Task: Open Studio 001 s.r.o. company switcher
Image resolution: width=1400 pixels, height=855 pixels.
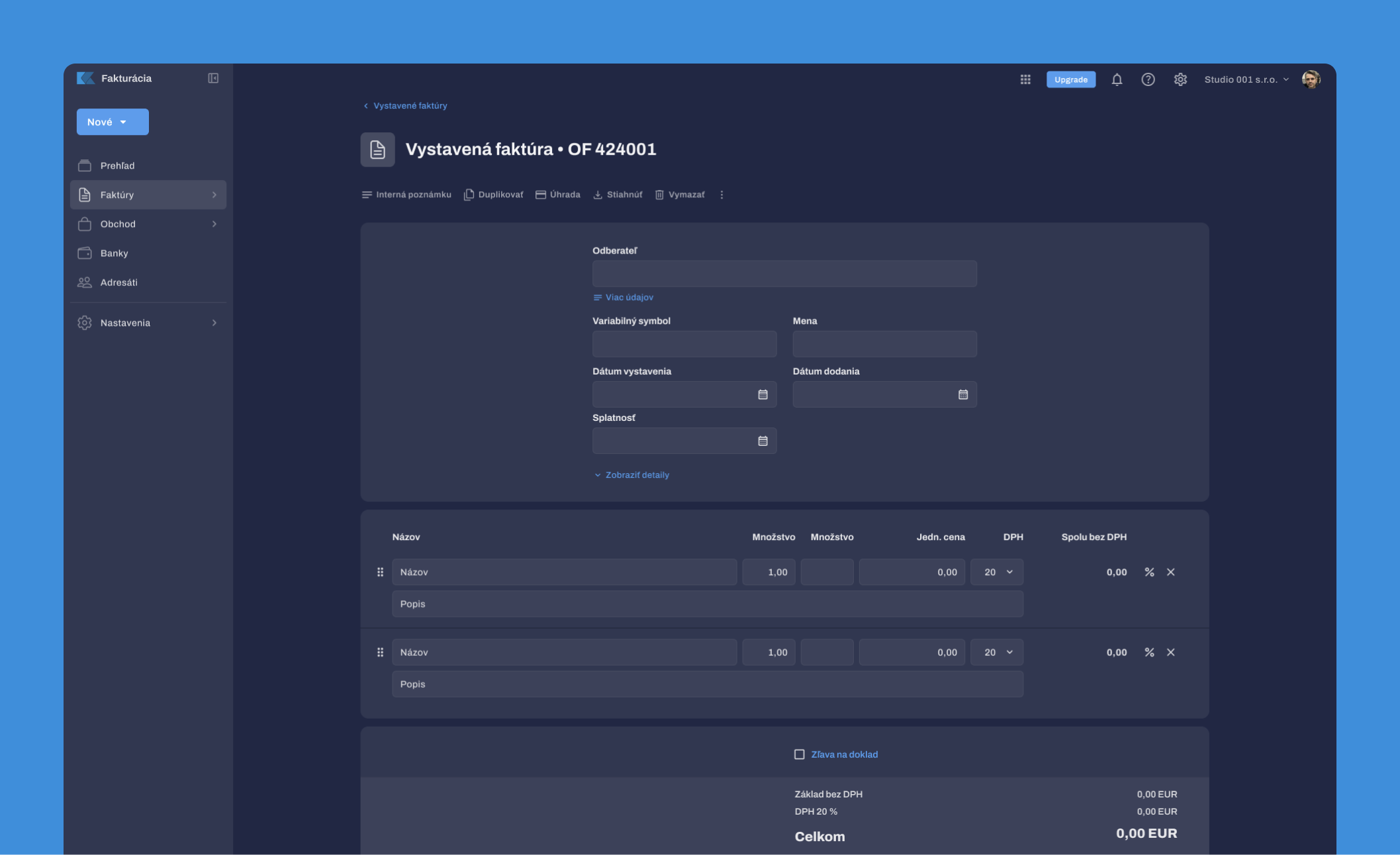Action: pyautogui.click(x=1246, y=79)
